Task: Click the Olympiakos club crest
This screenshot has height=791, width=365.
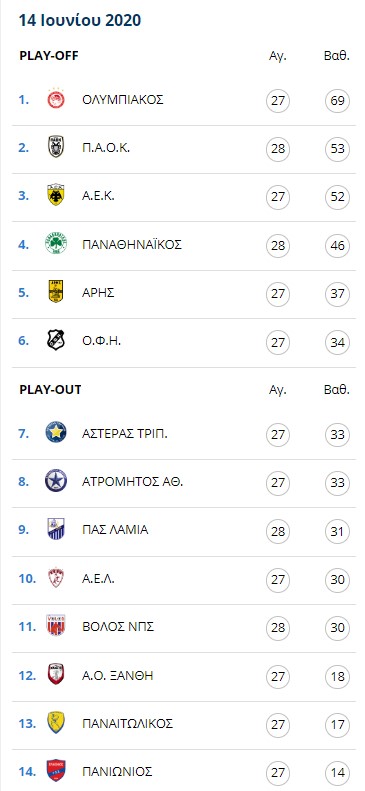Action: click(56, 99)
